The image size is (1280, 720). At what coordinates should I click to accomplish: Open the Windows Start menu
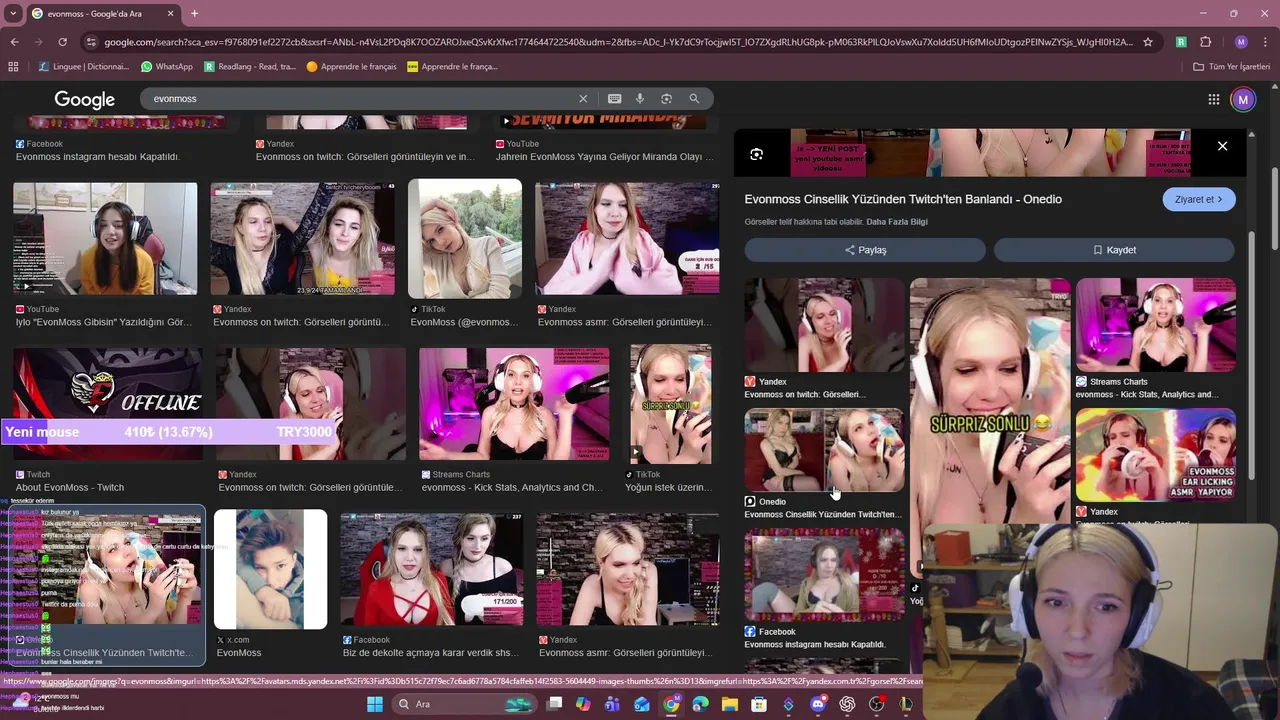pyautogui.click(x=375, y=704)
